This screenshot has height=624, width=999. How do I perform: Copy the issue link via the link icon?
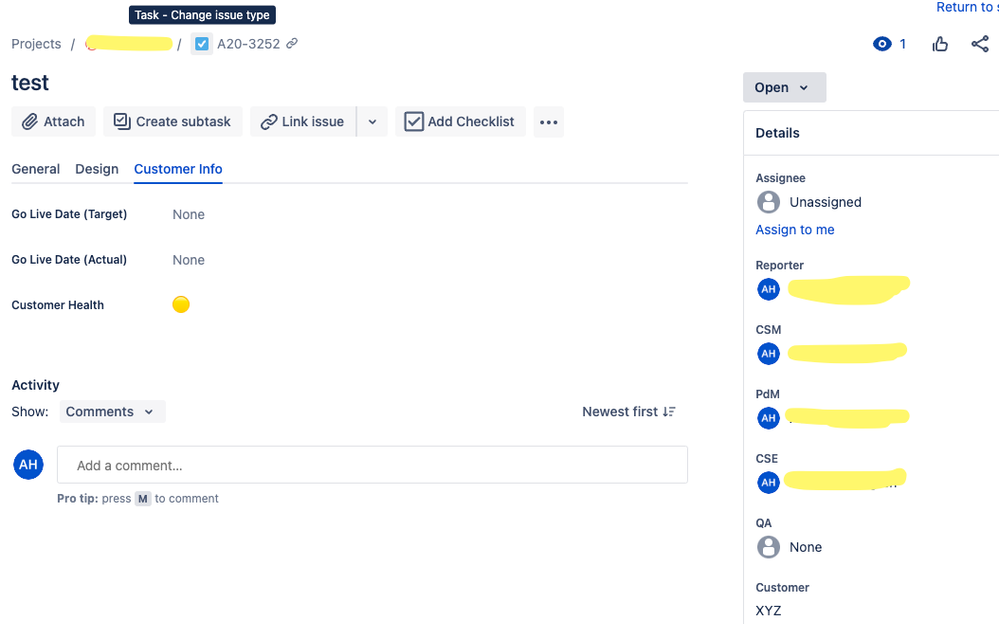coord(290,43)
